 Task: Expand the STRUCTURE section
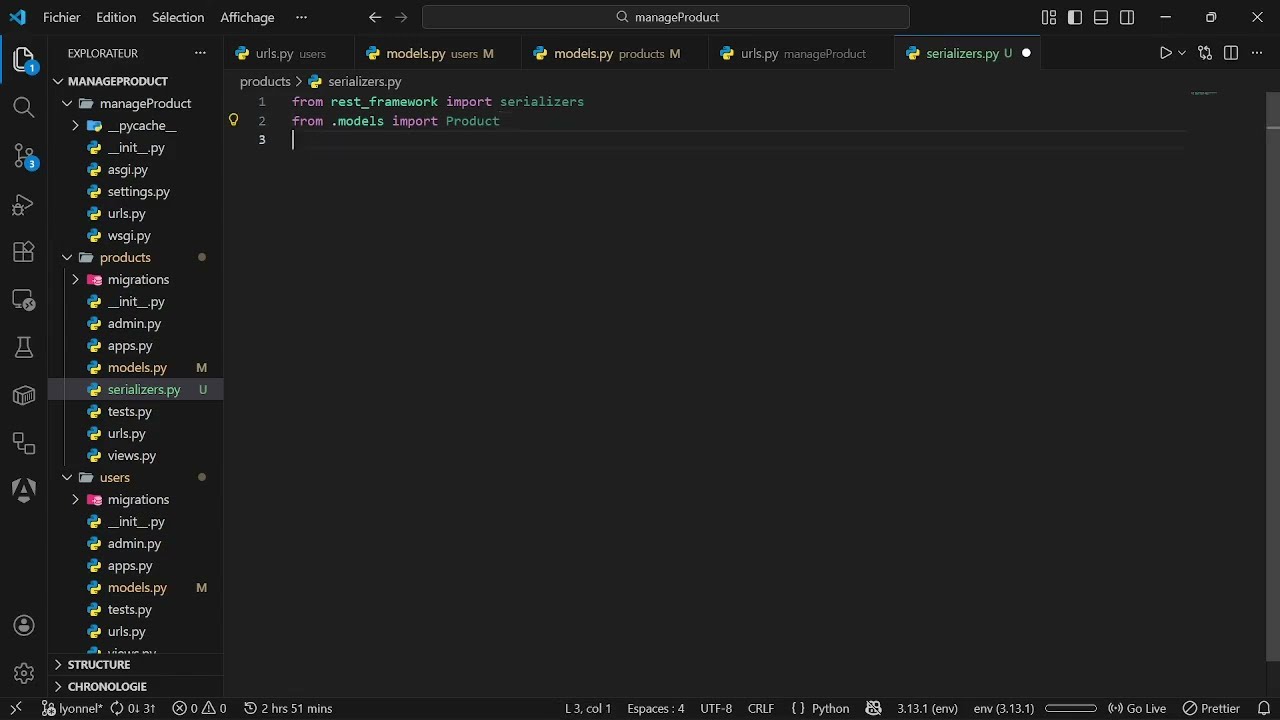click(58, 665)
